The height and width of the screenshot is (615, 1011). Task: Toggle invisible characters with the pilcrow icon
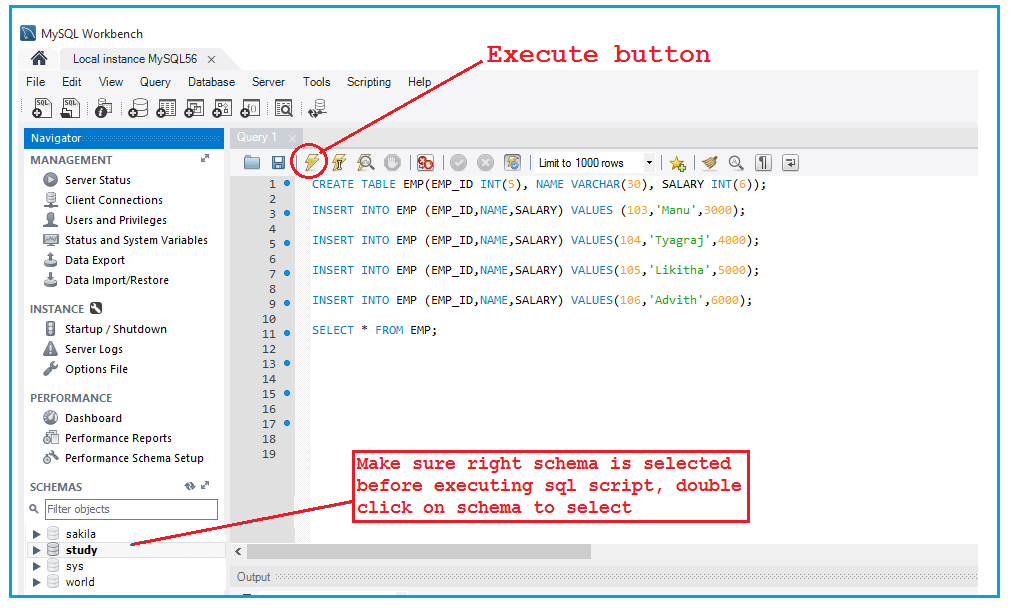pos(762,162)
